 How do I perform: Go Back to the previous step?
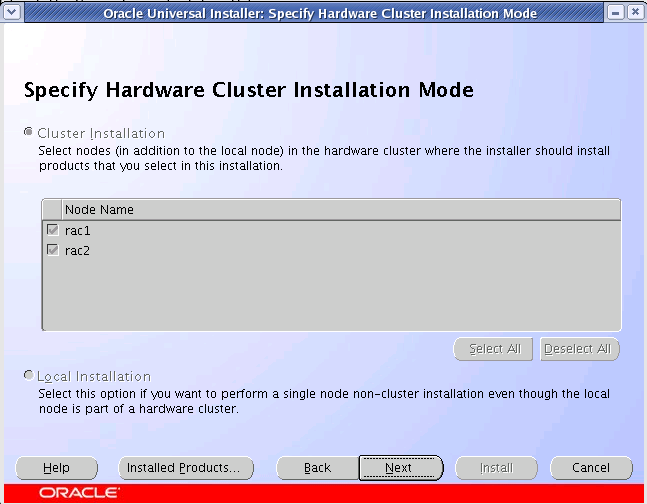(318, 468)
